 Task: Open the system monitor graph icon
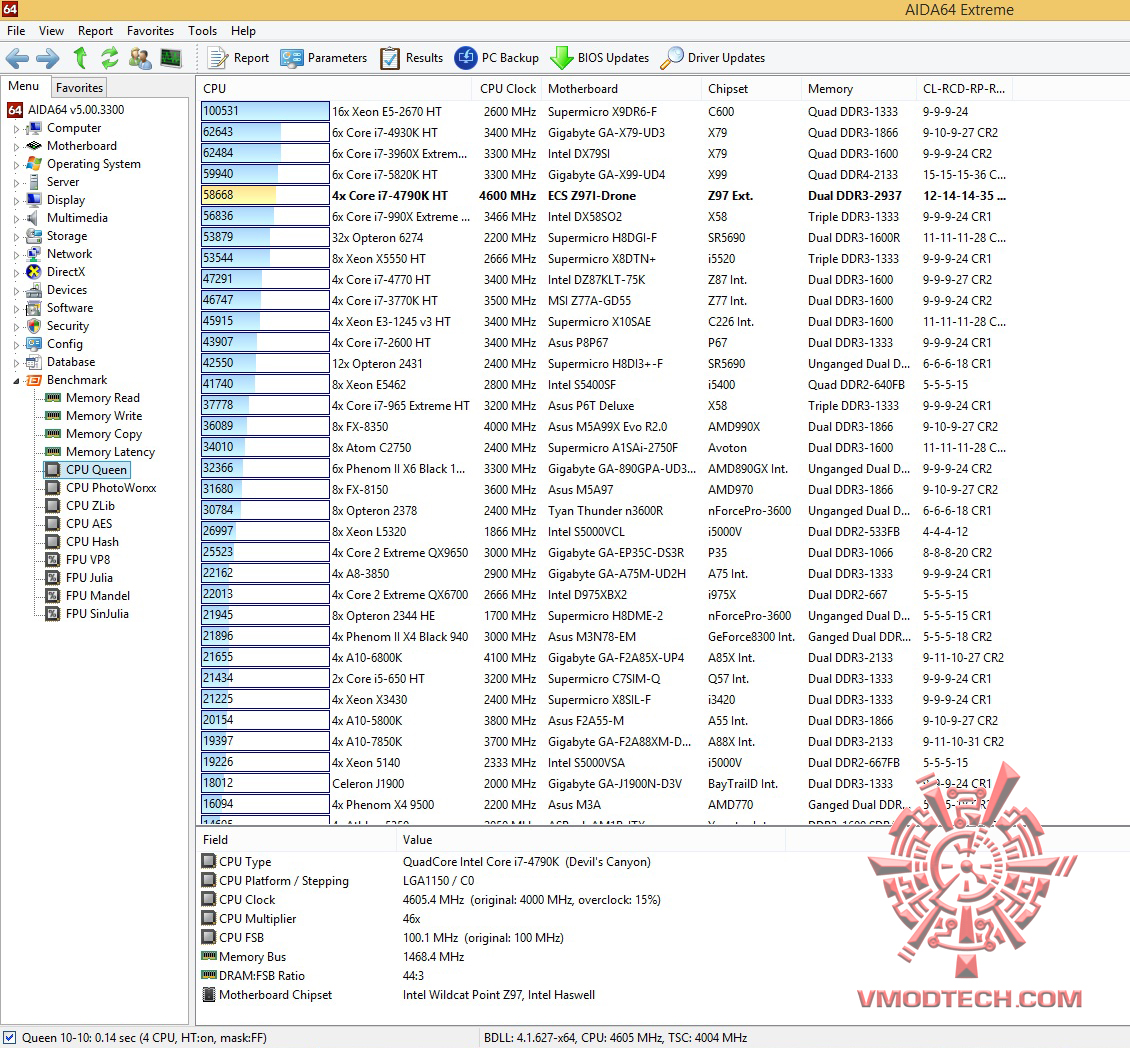[x=171, y=58]
